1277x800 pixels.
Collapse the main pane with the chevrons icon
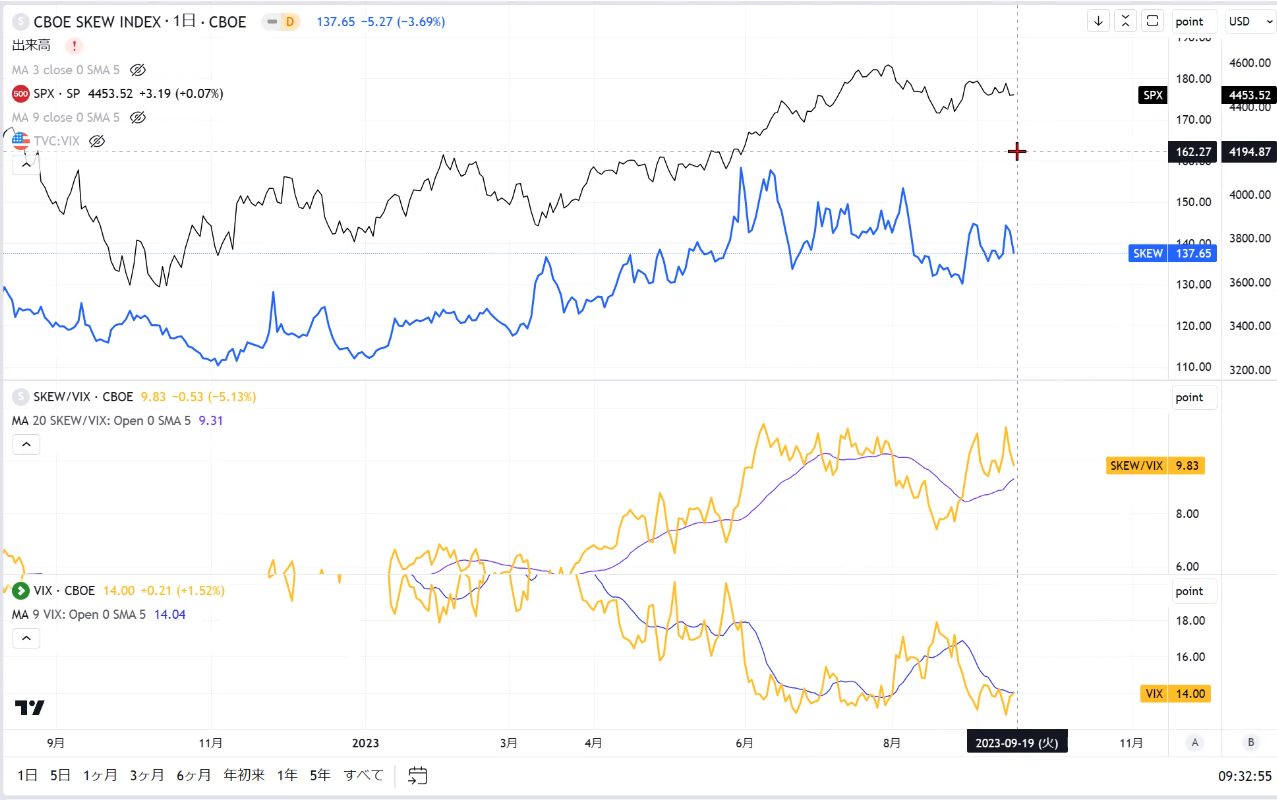(x=1126, y=21)
